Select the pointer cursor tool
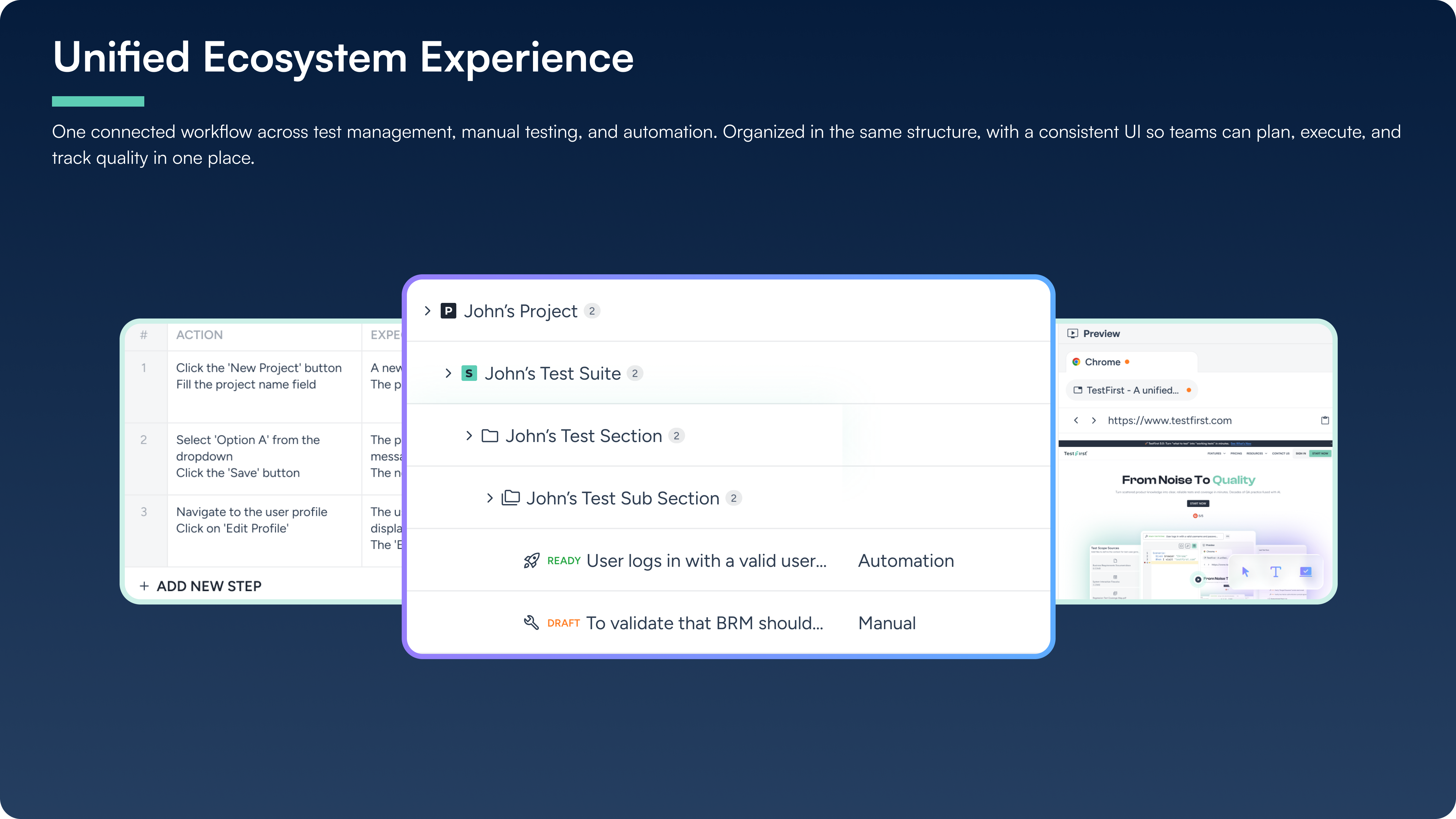This screenshot has width=1456, height=819. 1245,571
